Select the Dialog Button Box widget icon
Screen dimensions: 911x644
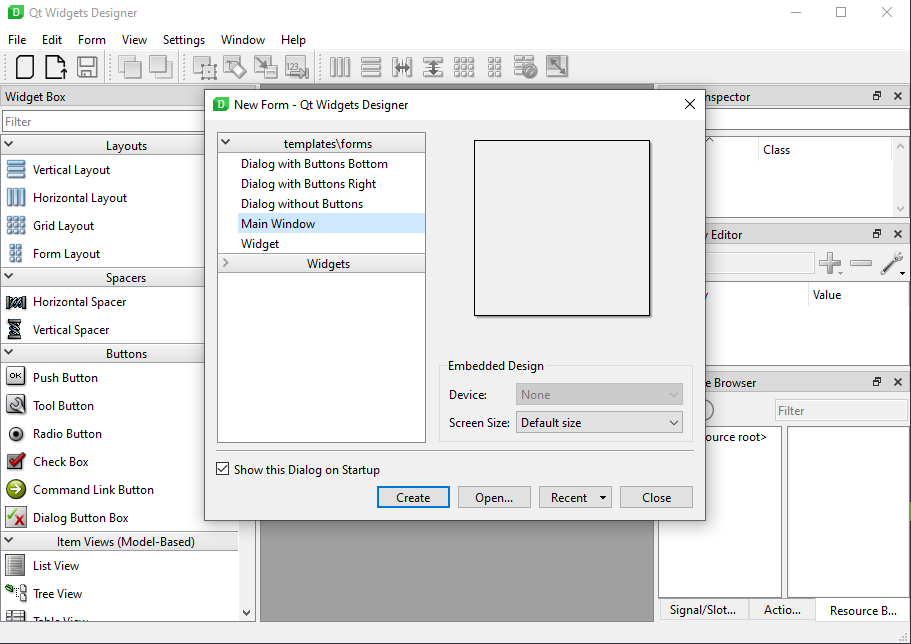16,517
